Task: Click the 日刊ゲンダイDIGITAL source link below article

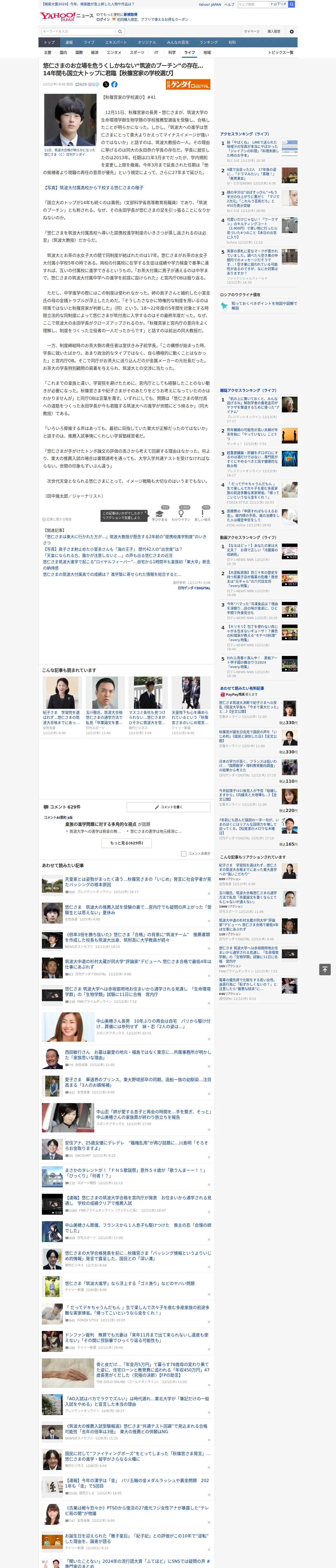Action: point(194,588)
